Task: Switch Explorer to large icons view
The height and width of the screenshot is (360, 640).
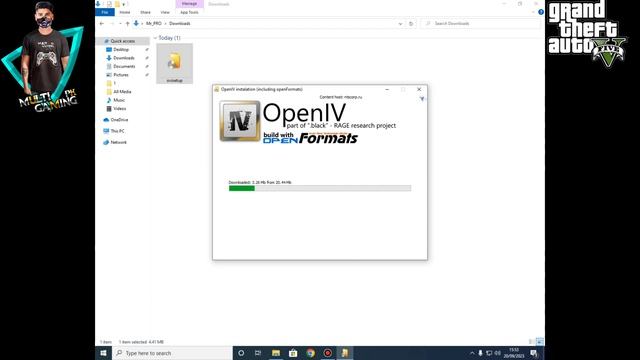Action: click(540, 342)
